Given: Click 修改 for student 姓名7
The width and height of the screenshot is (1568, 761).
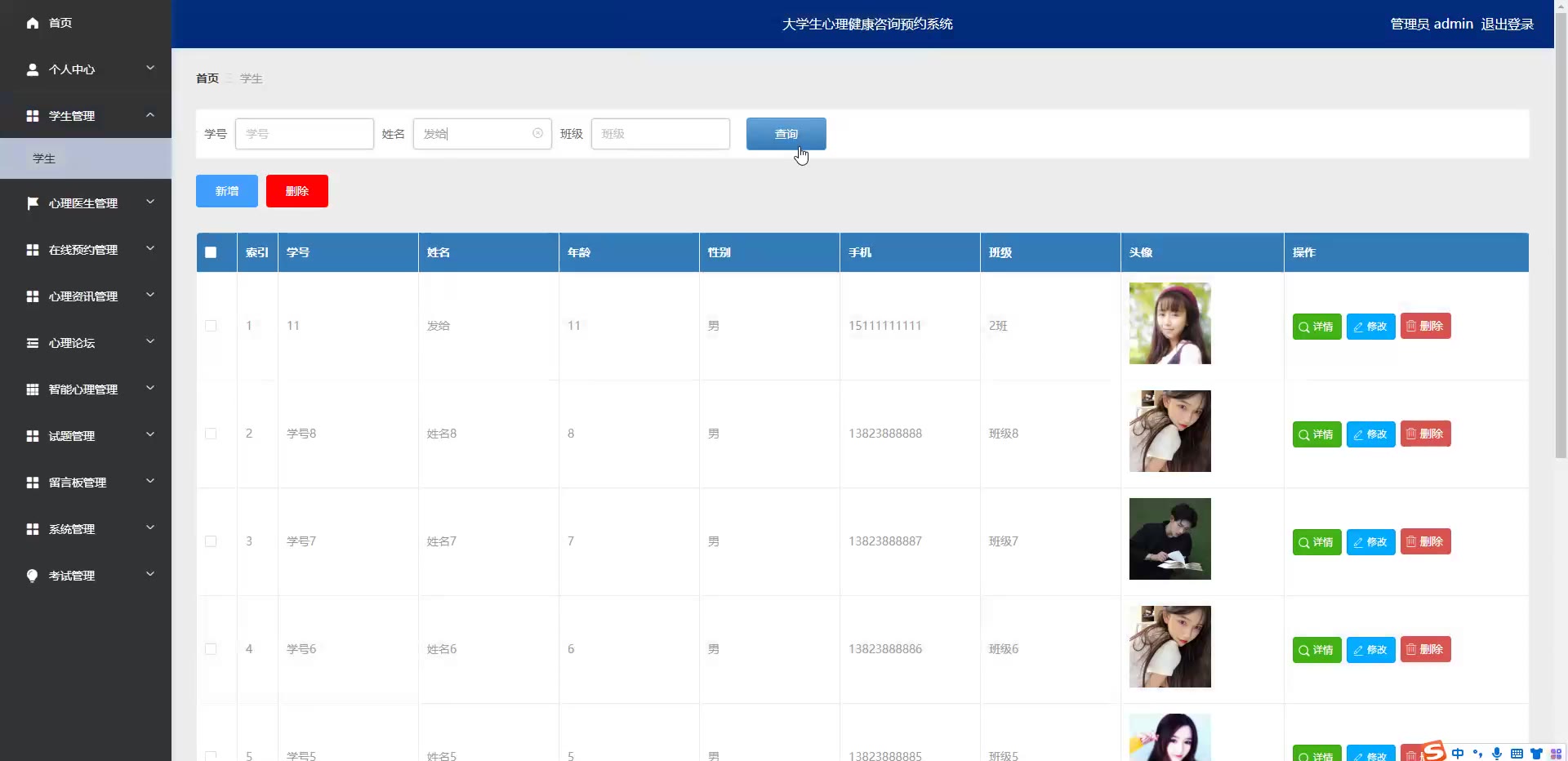Looking at the screenshot, I should tap(1370, 542).
